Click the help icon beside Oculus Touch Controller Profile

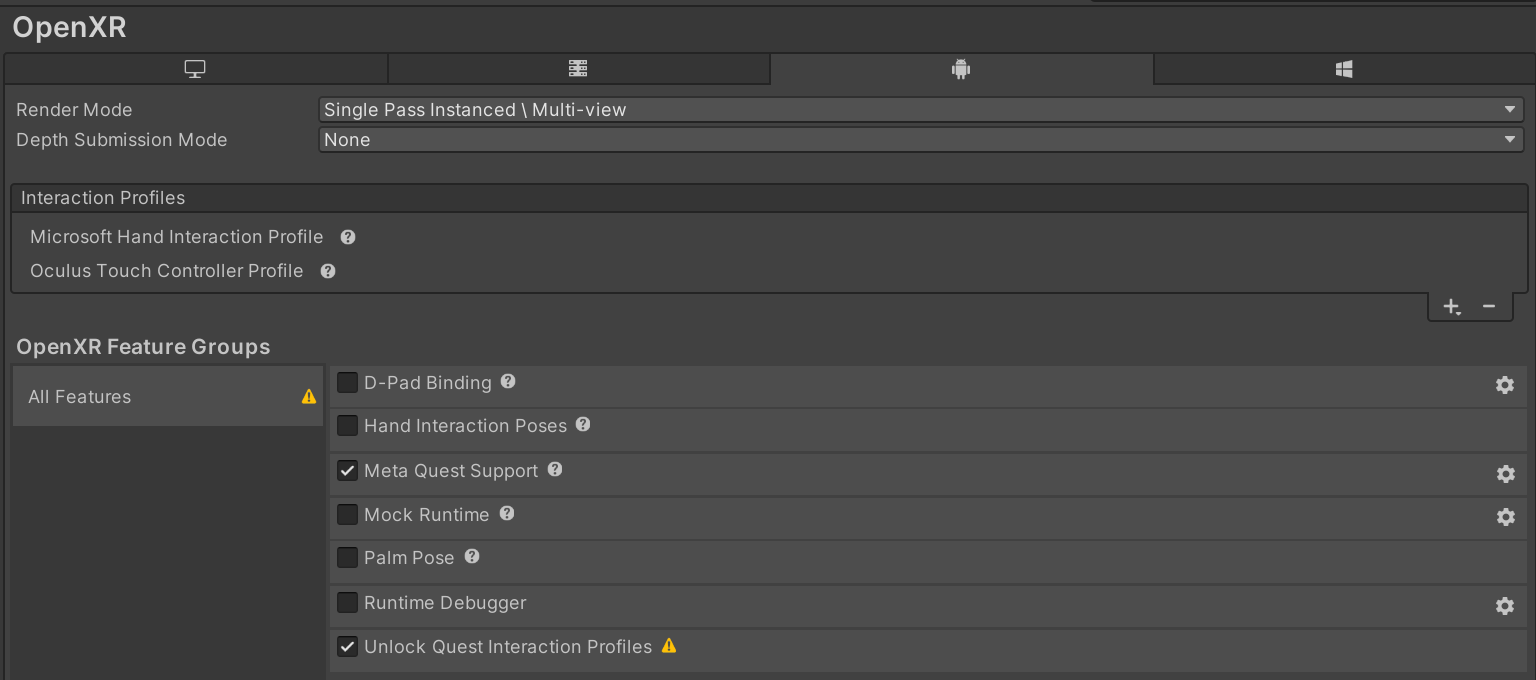tap(327, 271)
